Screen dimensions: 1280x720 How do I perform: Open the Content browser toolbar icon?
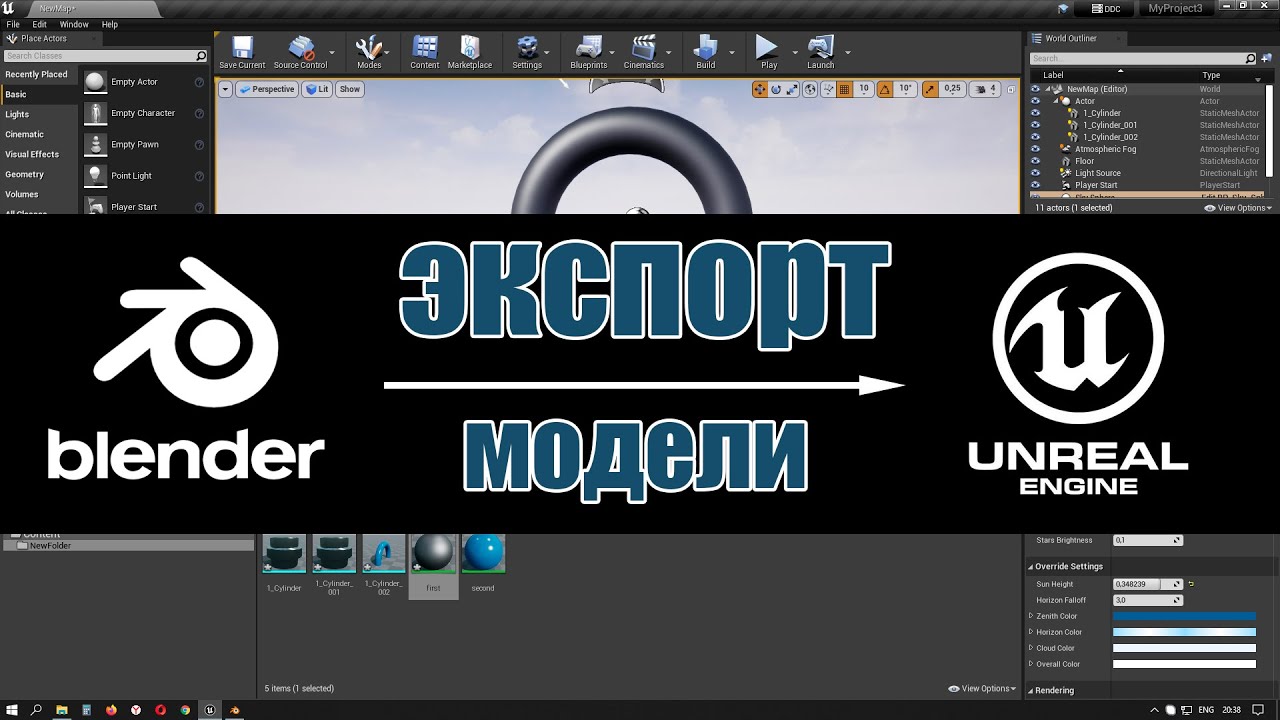(x=425, y=52)
